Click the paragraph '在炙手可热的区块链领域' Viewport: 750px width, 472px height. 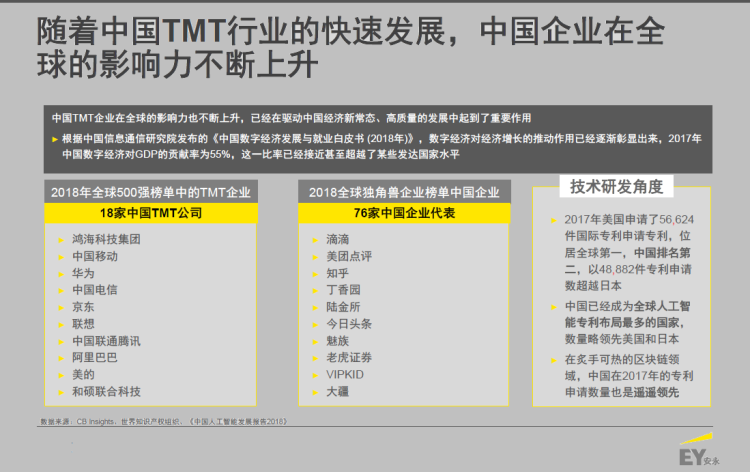tap(629, 376)
